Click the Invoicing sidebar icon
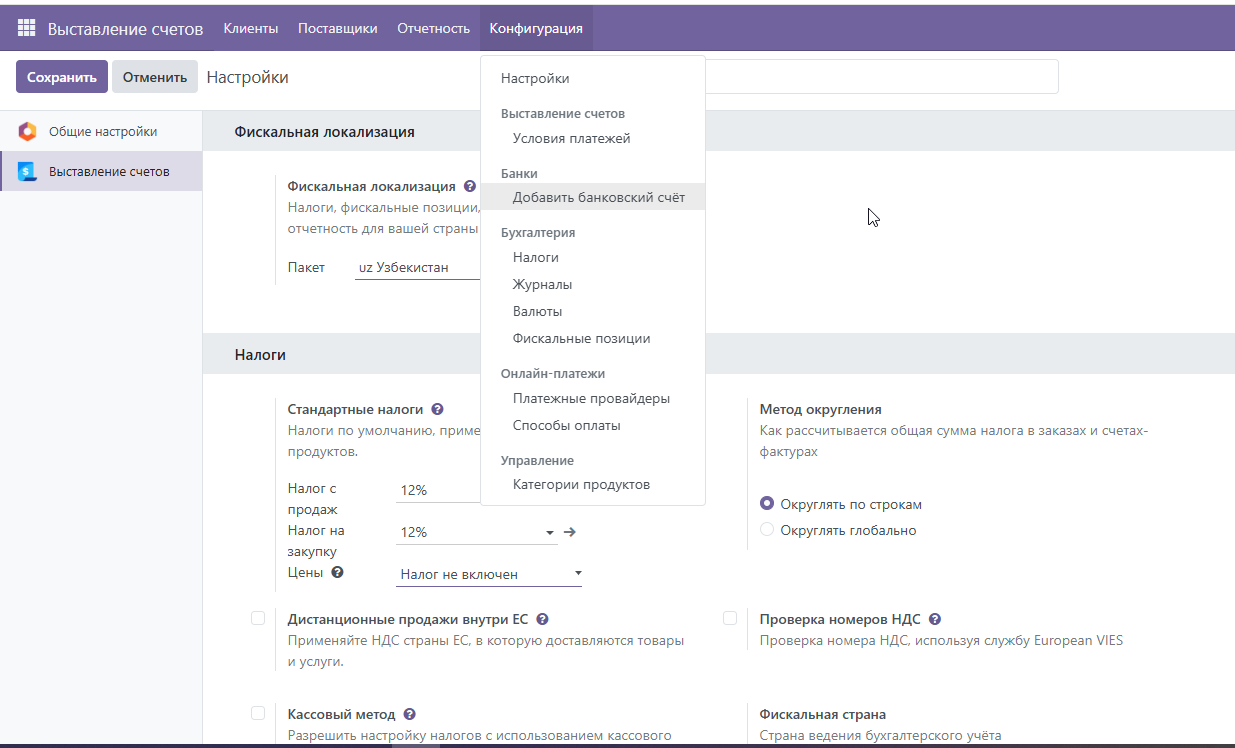Screen dimensions: 1235x748 (x=27, y=171)
